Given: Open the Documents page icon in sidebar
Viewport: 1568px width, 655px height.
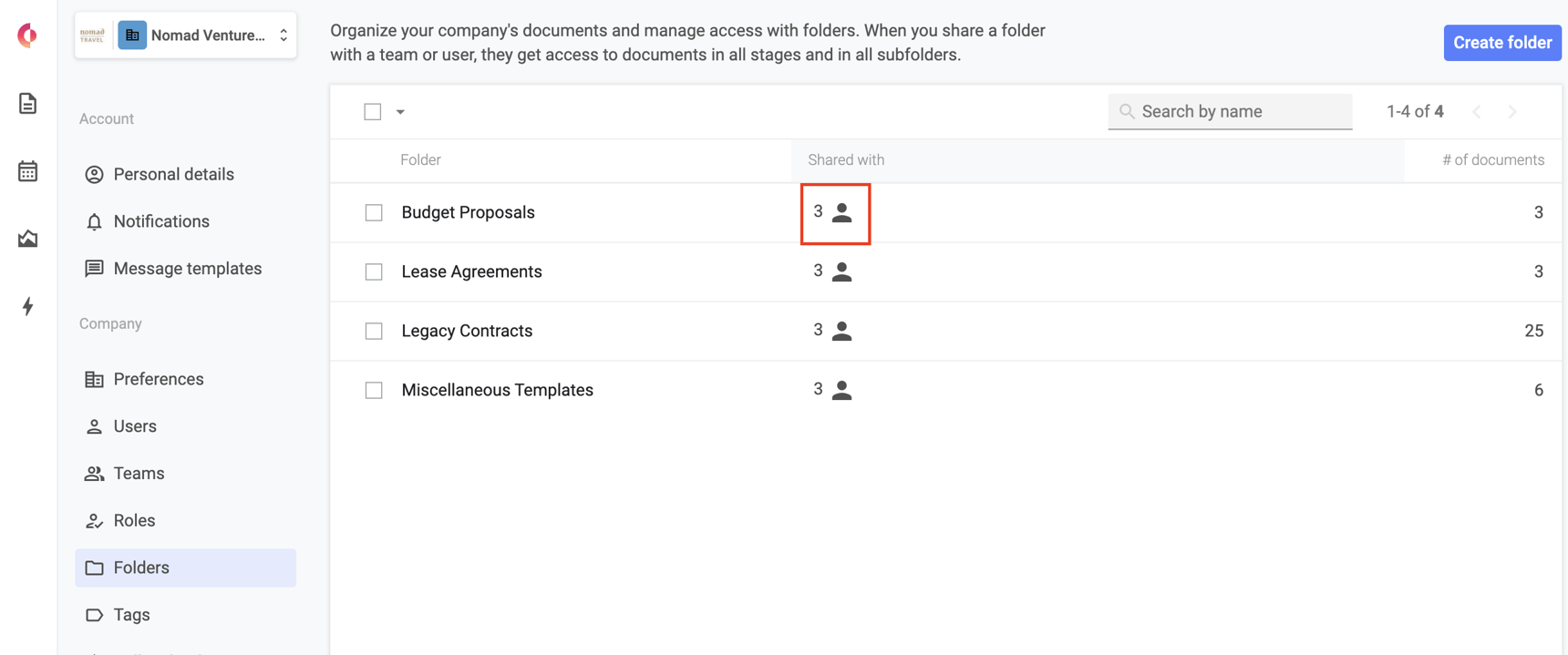Looking at the screenshot, I should click(x=27, y=103).
